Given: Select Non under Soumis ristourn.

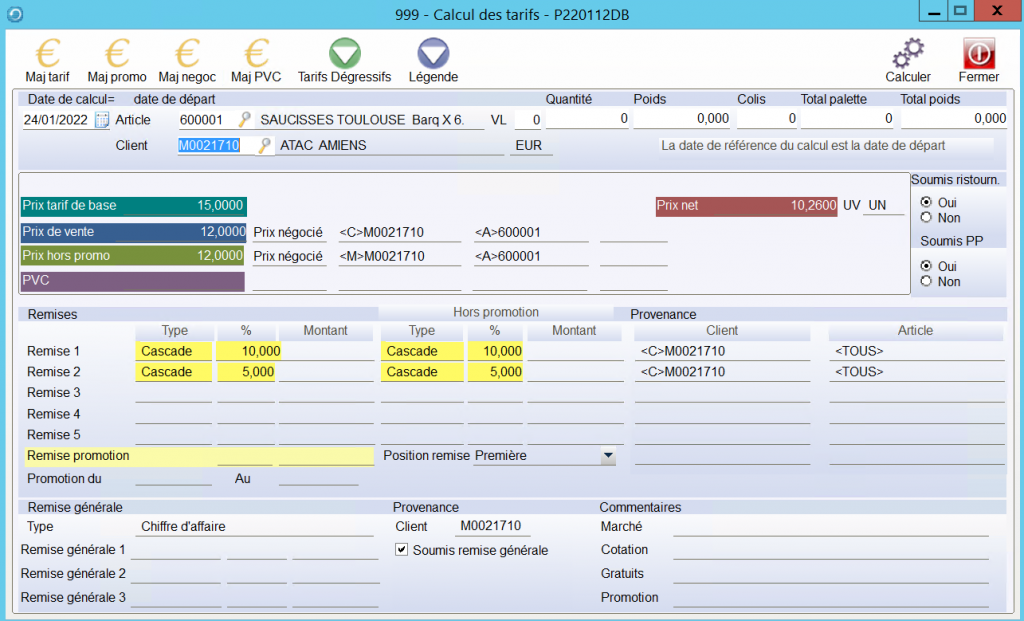Looking at the screenshot, I should pyautogui.click(x=926, y=217).
